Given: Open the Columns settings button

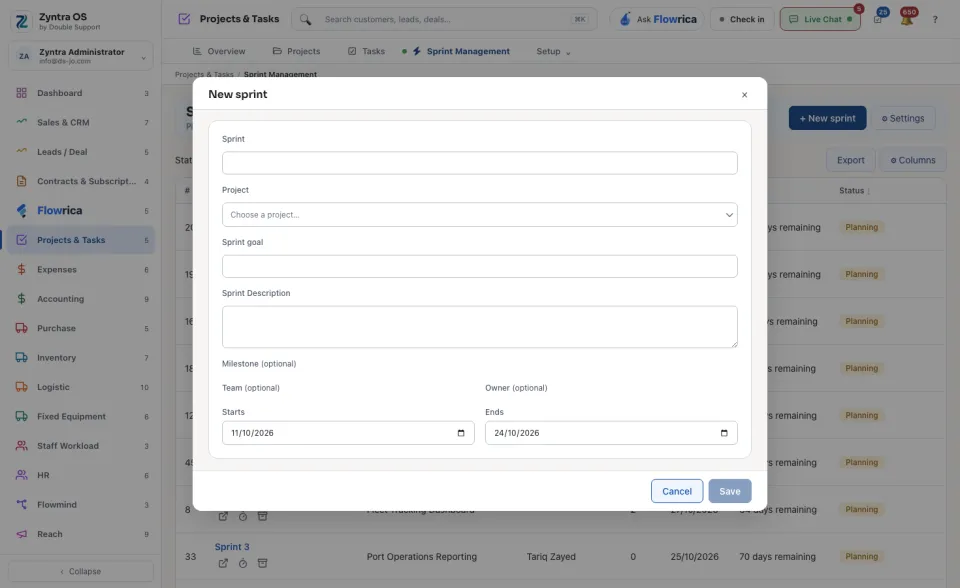Looking at the screenshot, I should [913, 160].
